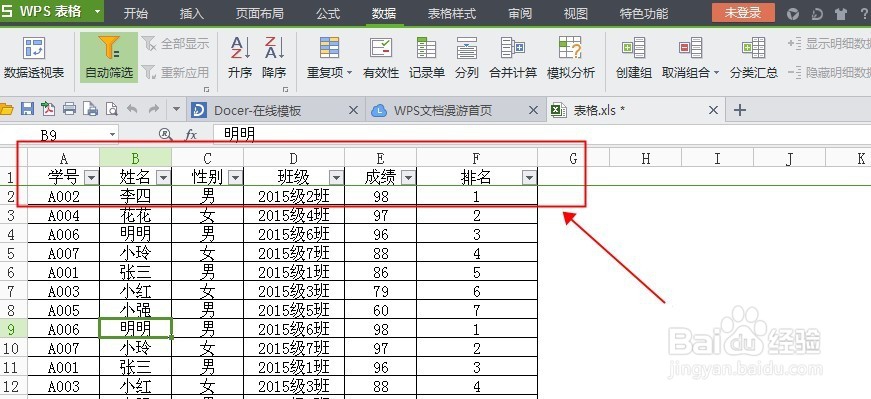Screen dimensions: 871x399
Task: Click the print icon
Action: 69,109
